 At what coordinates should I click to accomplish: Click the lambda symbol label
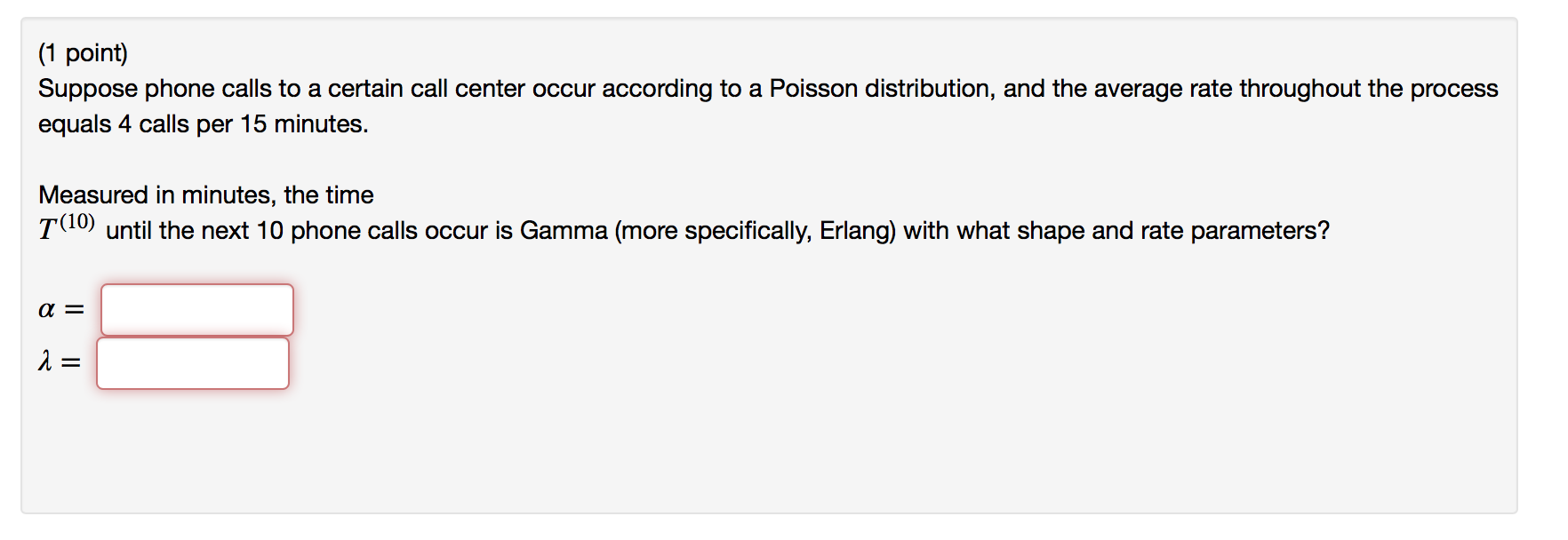click(44, 361)
